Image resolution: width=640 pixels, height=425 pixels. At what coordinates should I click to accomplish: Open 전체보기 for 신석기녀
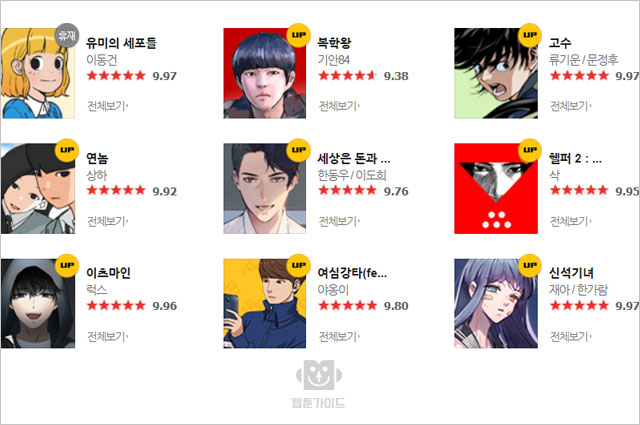[570, 336]
